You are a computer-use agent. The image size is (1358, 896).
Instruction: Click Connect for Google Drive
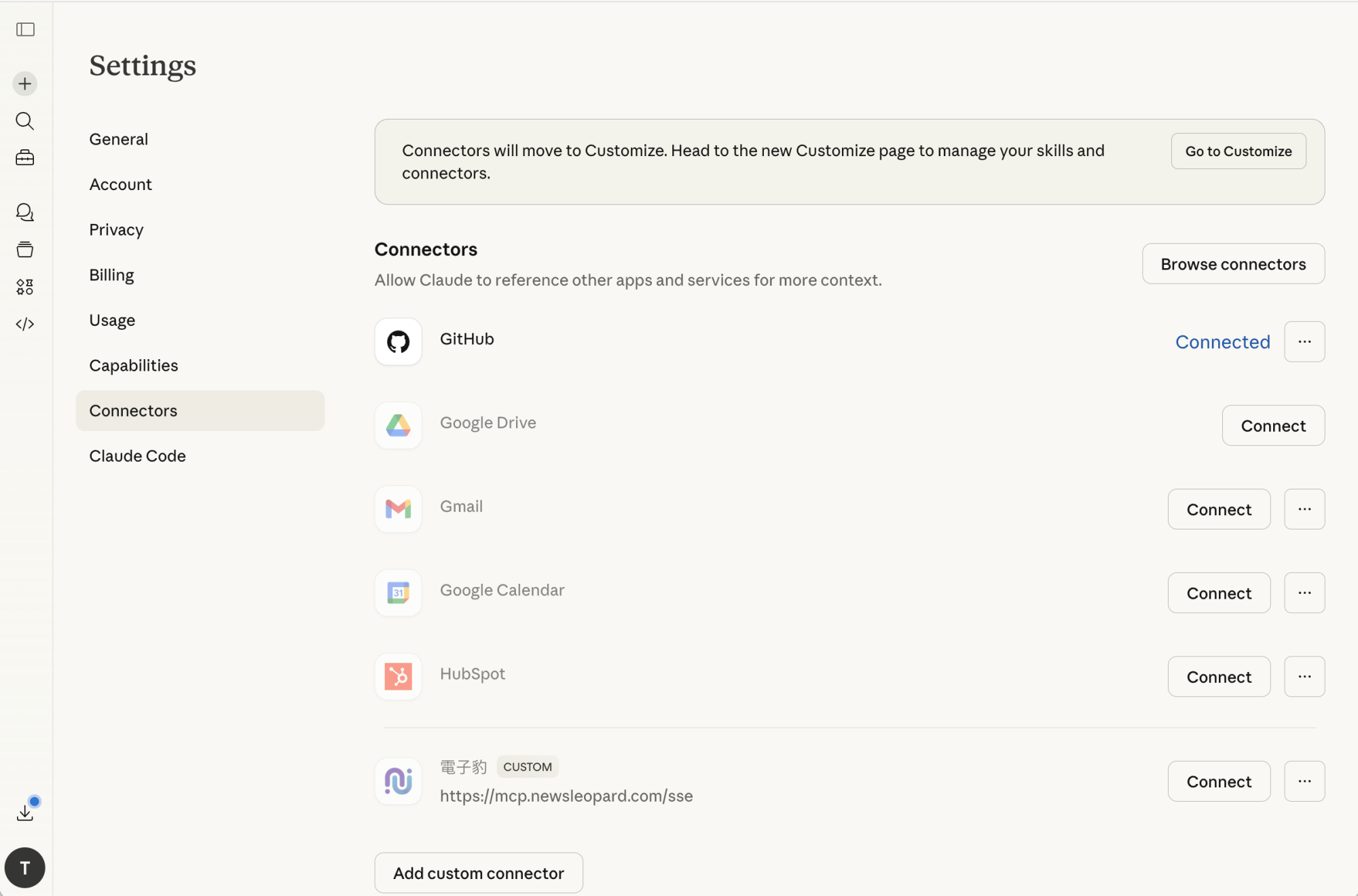click(x=1273, y=426)
